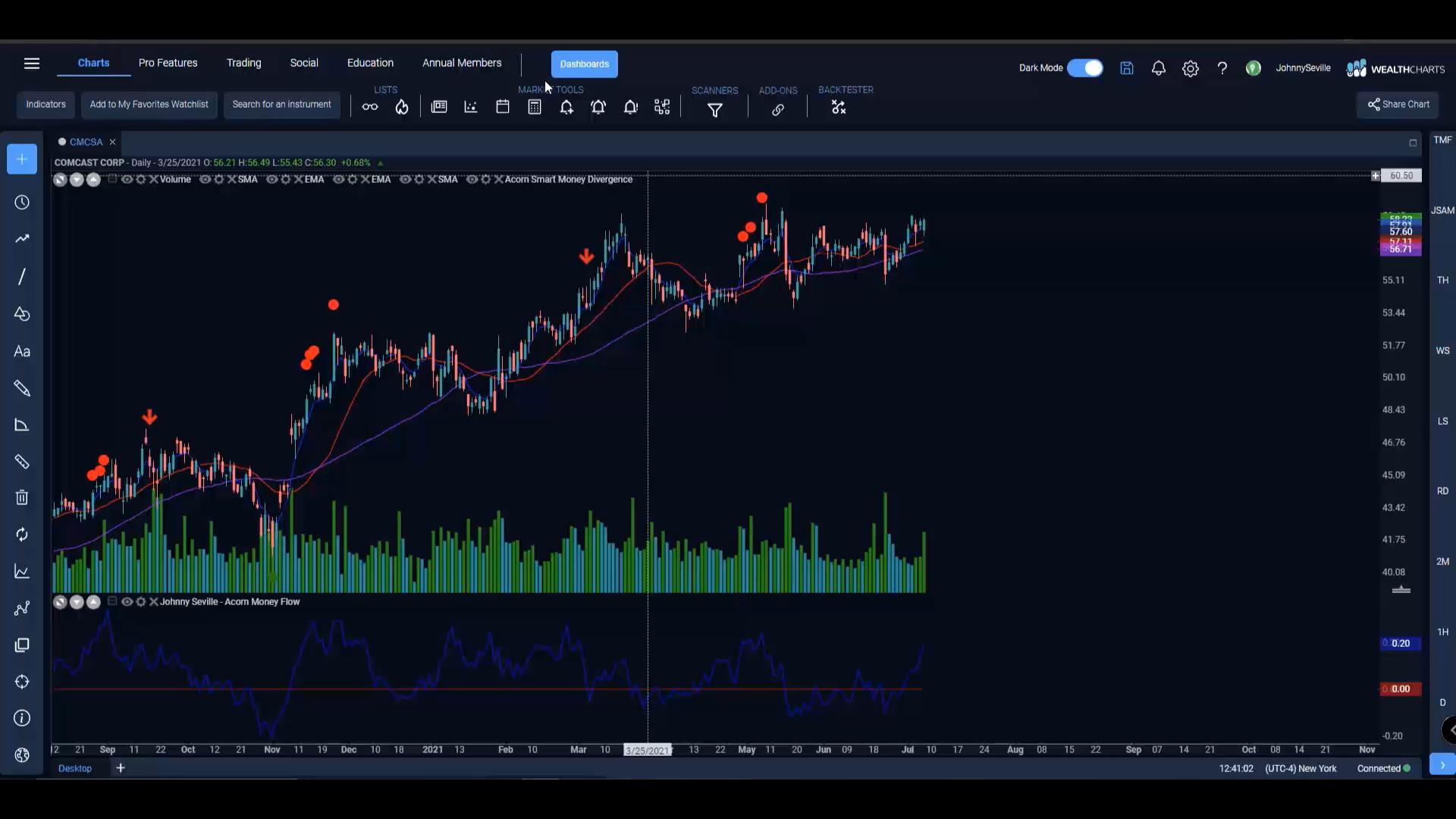Open settings gear in top bar

1191,69
